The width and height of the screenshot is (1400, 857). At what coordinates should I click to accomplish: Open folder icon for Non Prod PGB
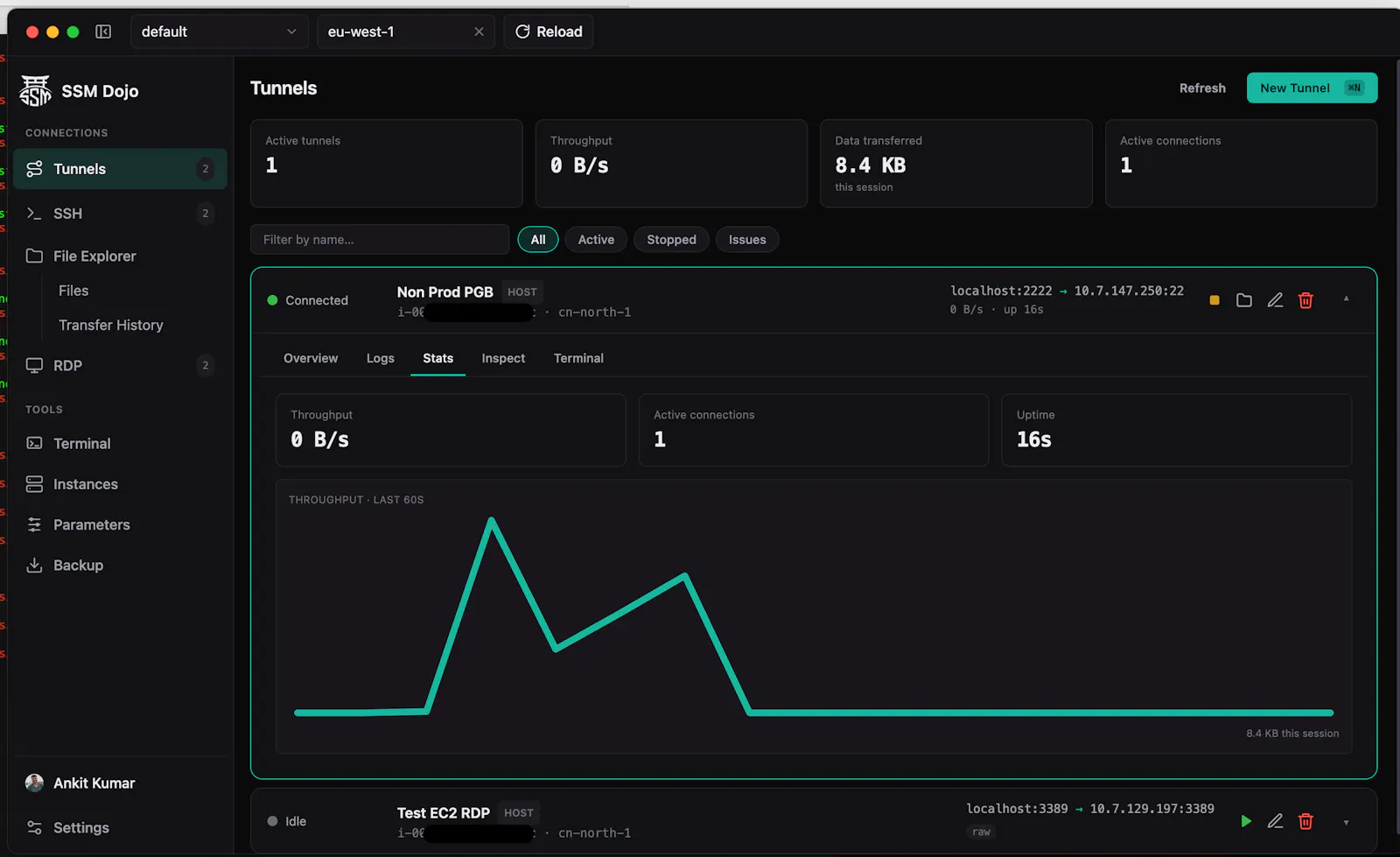click(1243, 300)
